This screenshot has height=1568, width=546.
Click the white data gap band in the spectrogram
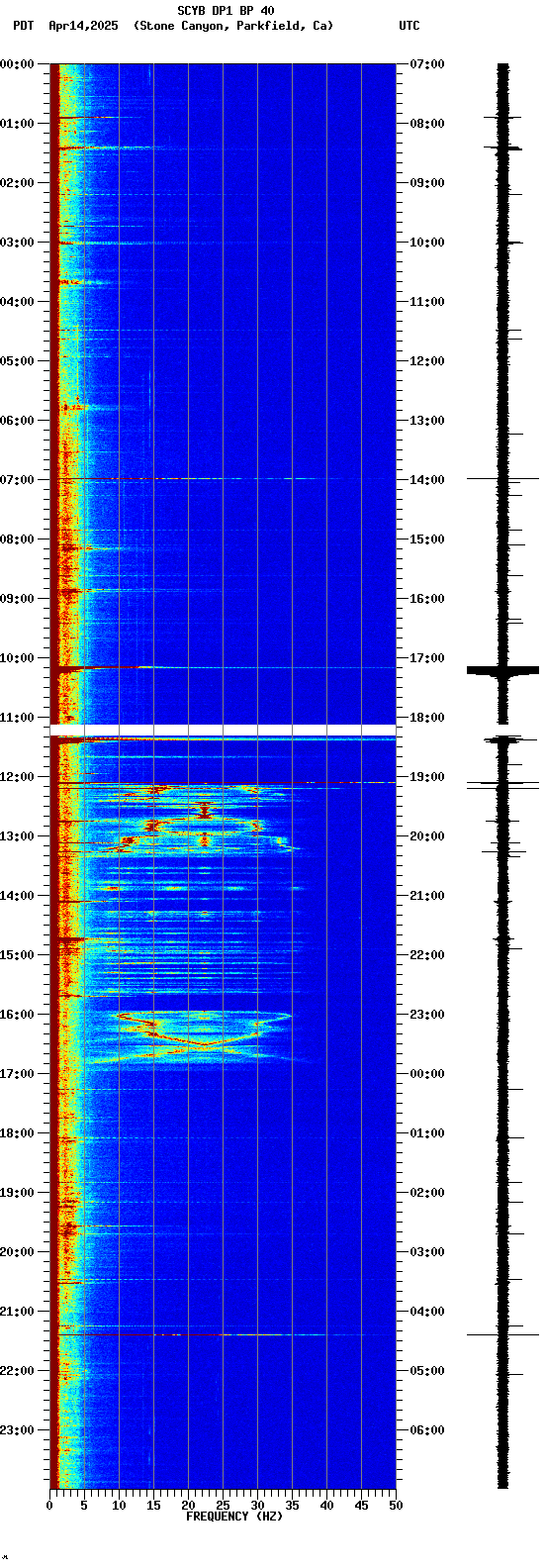(x=223, y=730)
